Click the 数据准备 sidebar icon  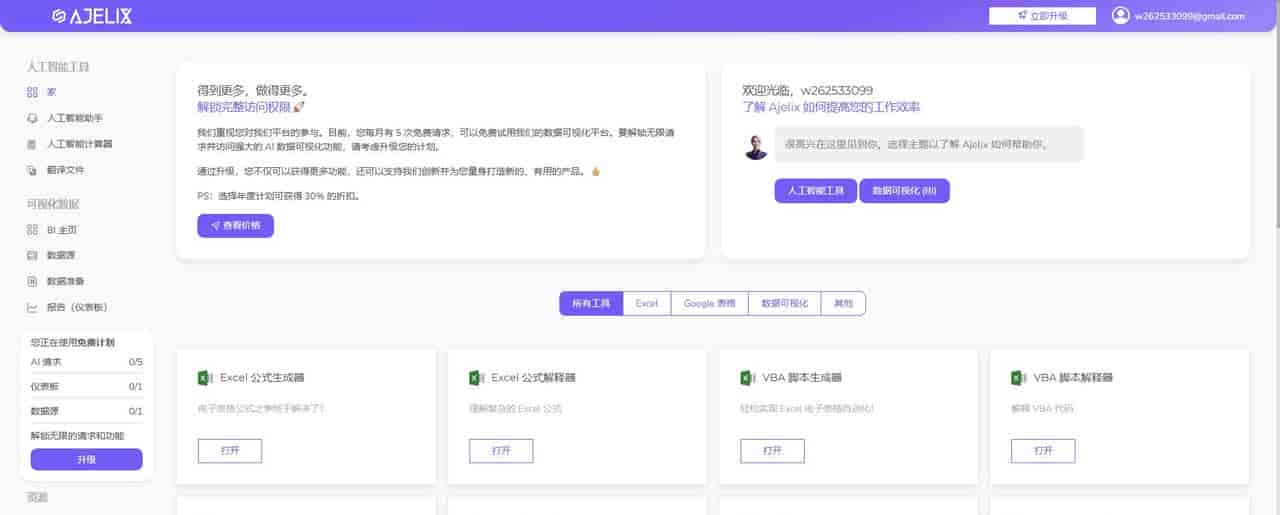click(32, 282)
